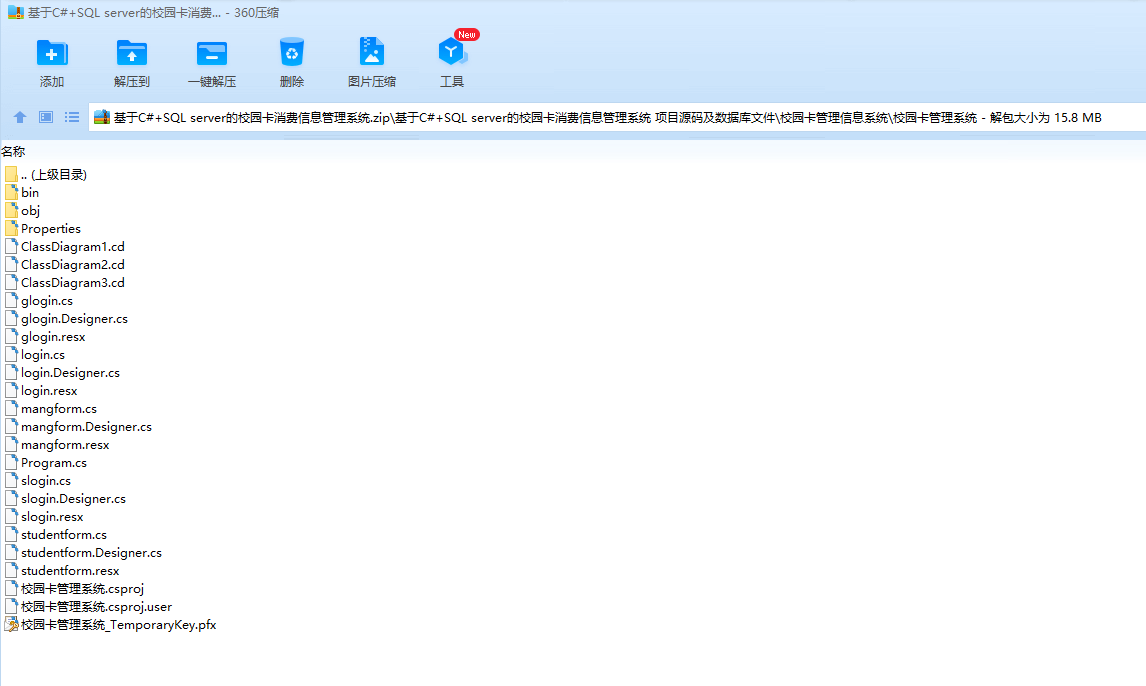Click the archive path address field
The image size is (1146, 686).
(x=617, y=118)
